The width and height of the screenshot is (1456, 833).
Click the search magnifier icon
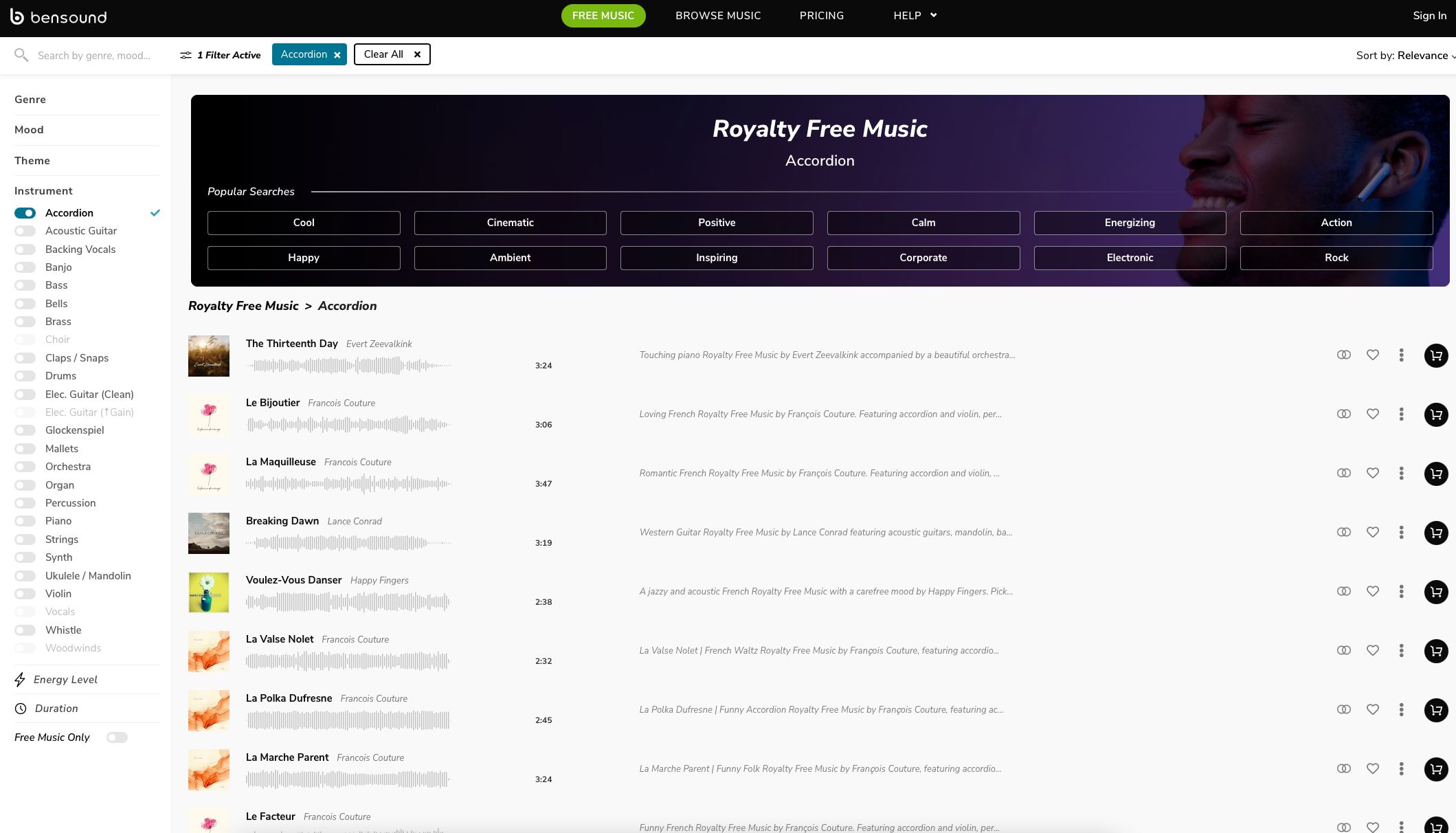pyautogui.click(x=21, y=55)
